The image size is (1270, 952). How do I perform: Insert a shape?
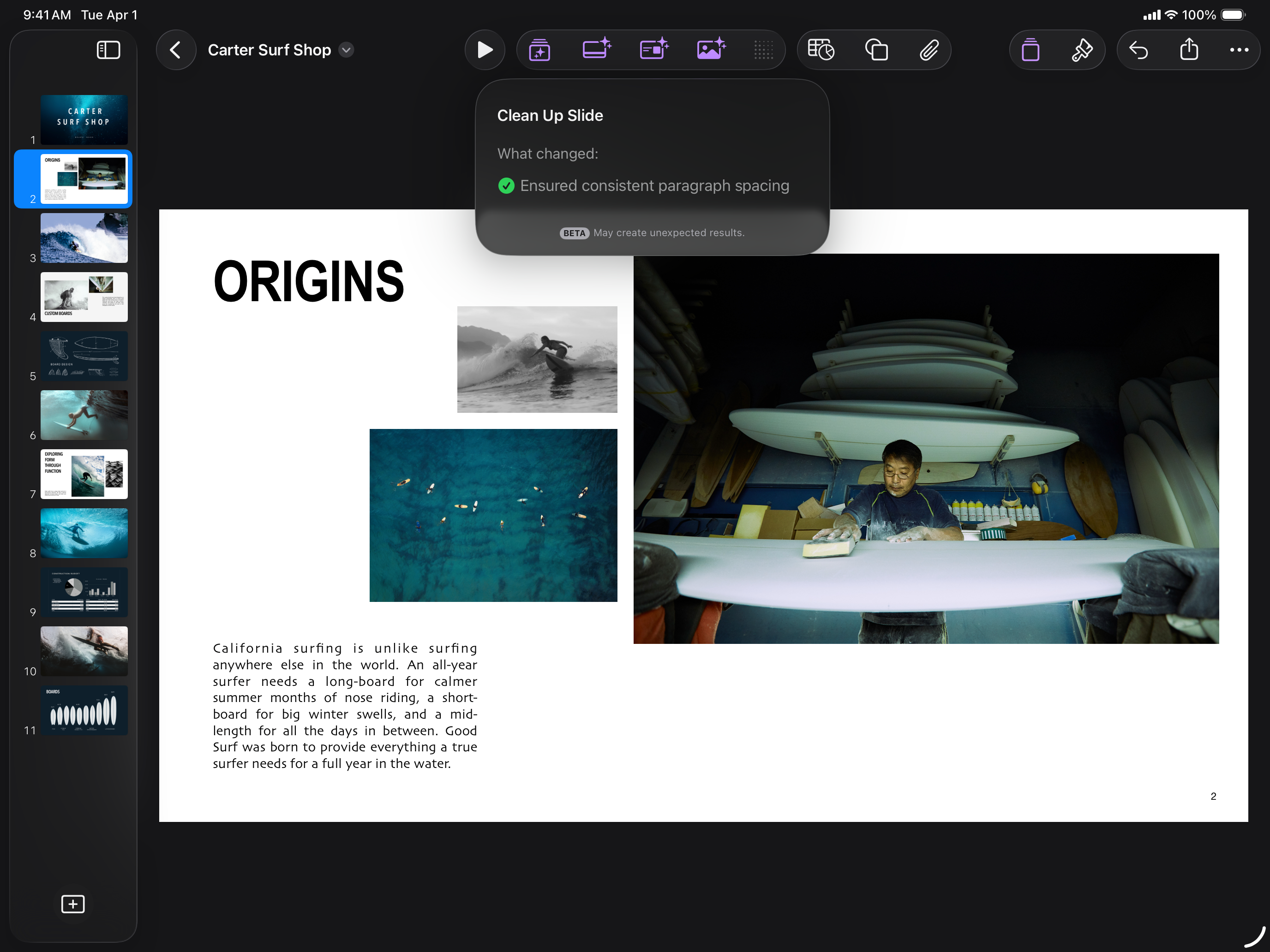(876, 50)
